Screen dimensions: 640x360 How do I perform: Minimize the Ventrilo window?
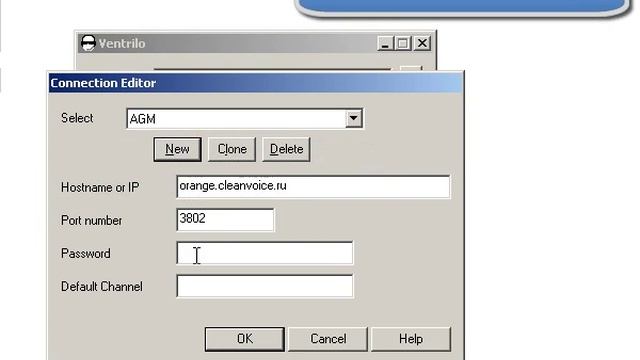point(385,43)
